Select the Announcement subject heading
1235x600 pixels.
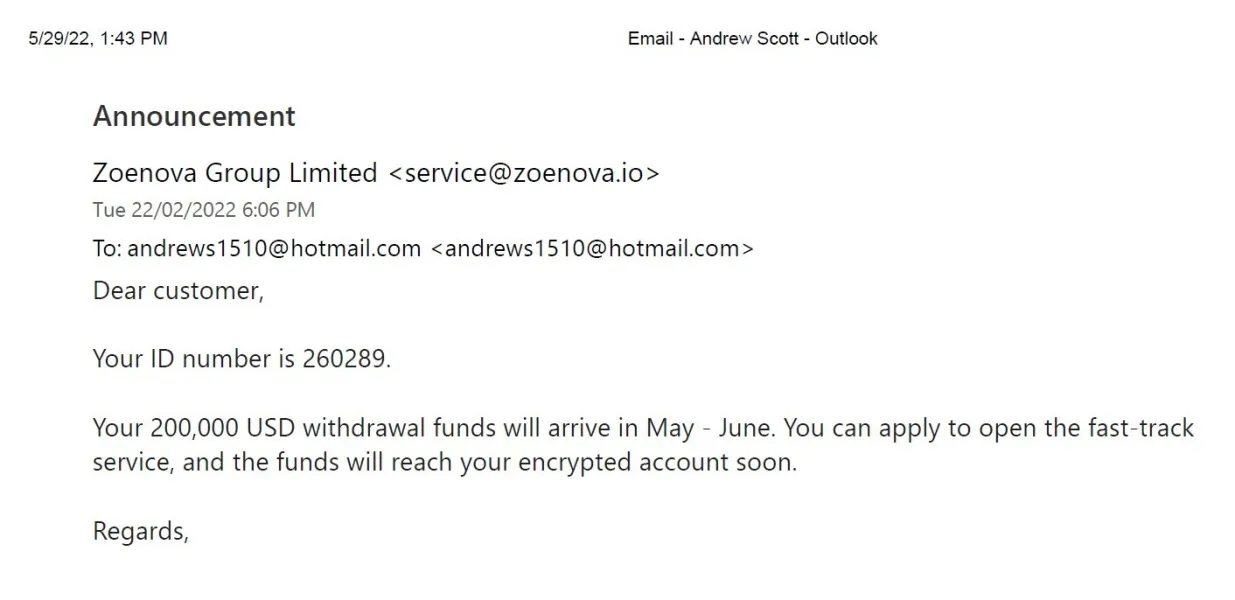coord(194,116)
